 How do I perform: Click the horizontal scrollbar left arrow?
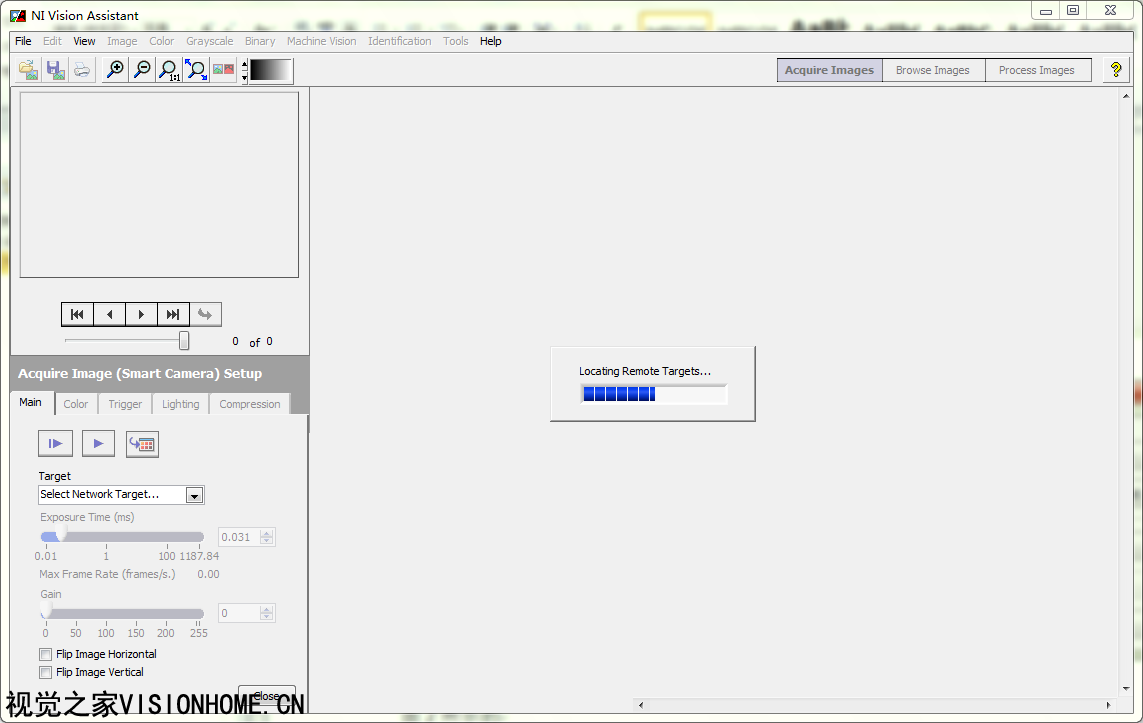[x=641, y=705]
